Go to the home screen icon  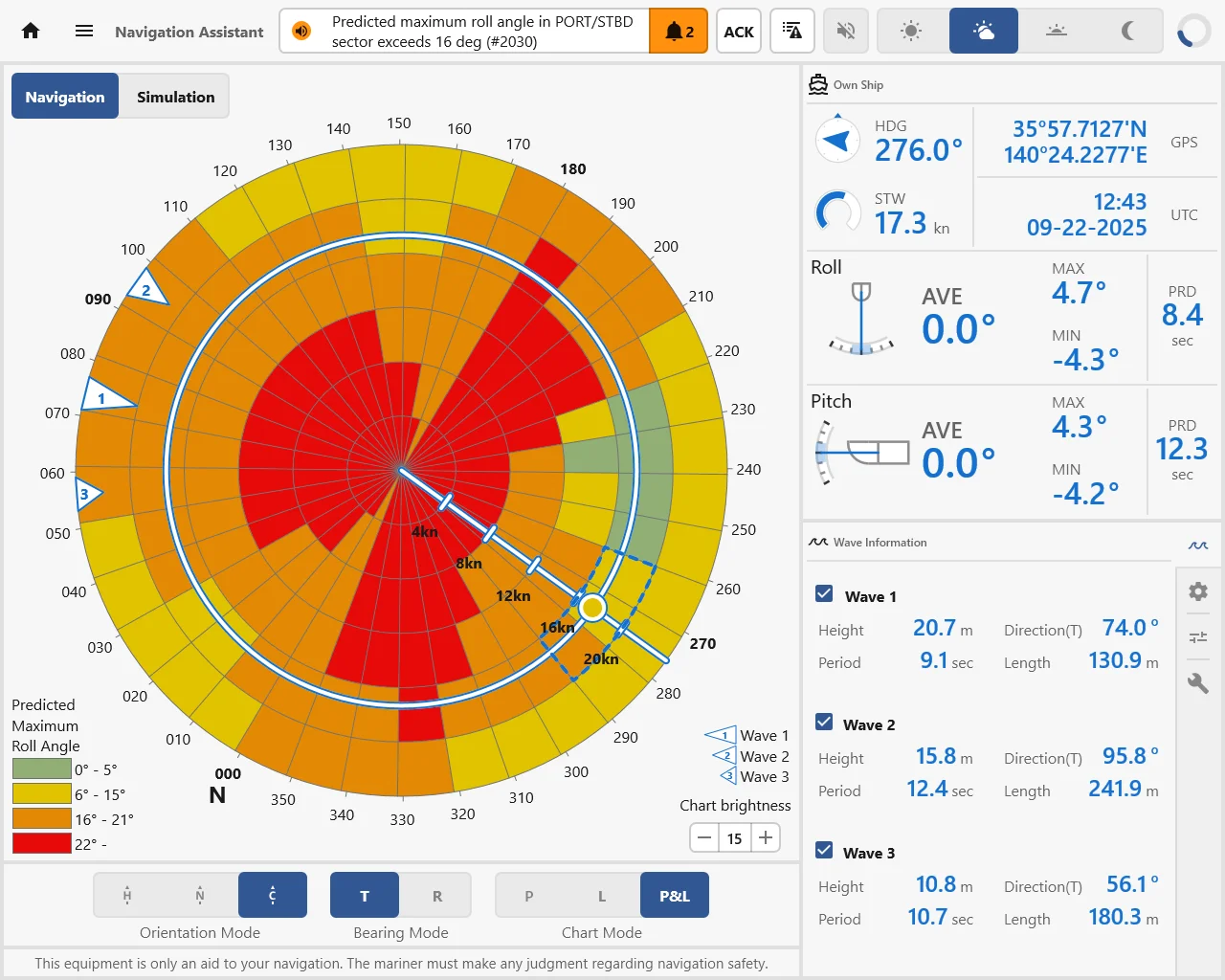(x=31, y=31)
